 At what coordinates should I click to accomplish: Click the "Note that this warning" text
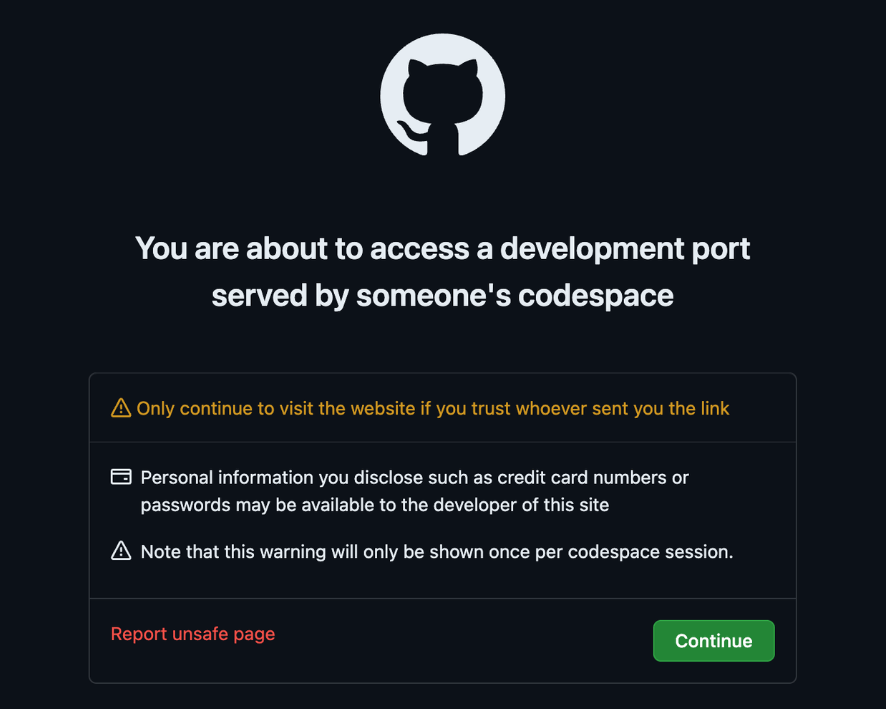437,551
